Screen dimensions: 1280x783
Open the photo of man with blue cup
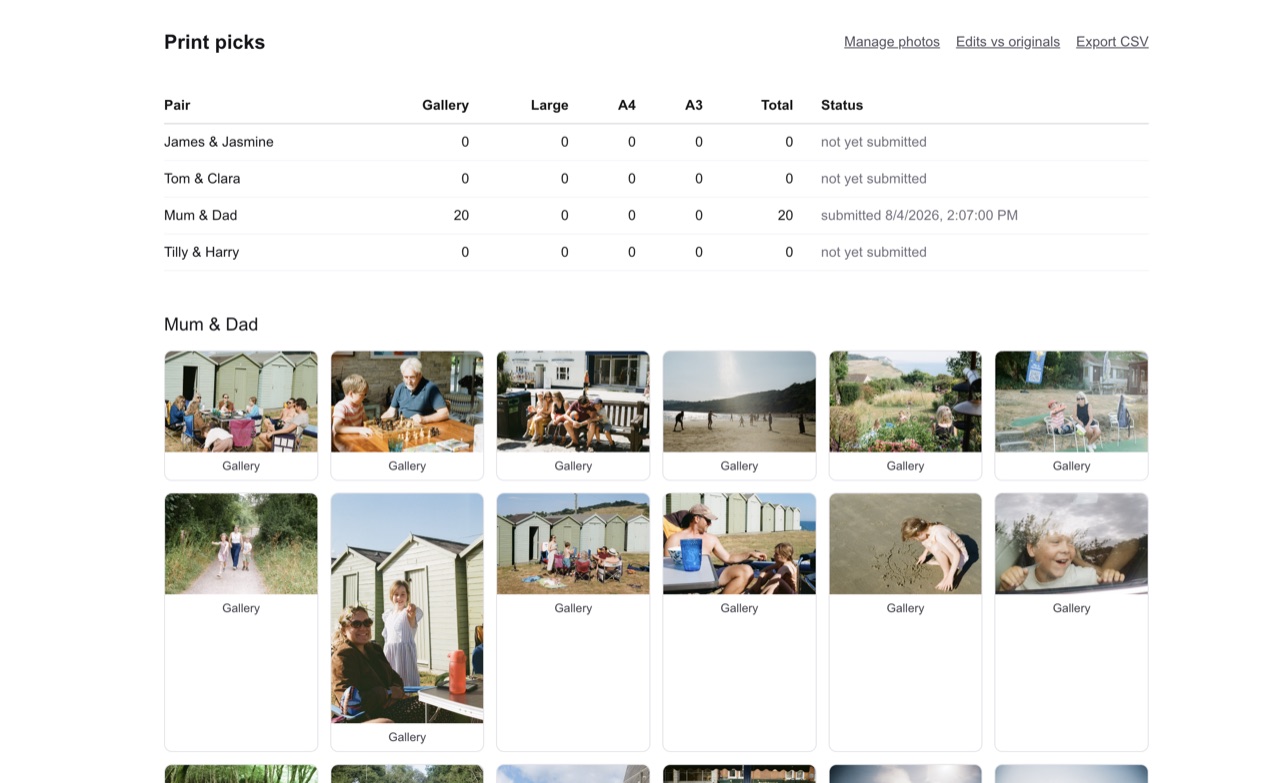[x=739, y=544]
